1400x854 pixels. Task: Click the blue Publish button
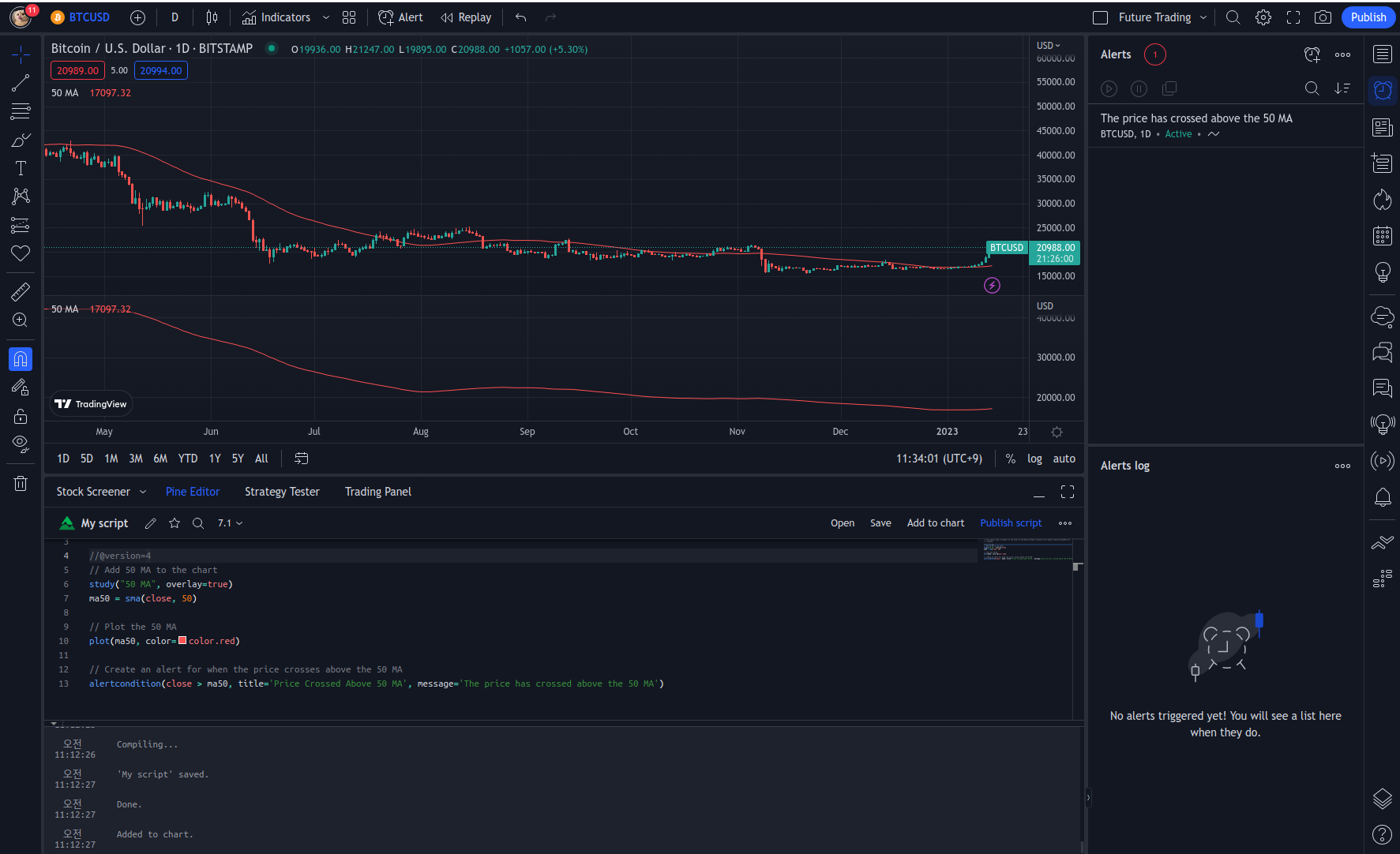click(1368, 17)
